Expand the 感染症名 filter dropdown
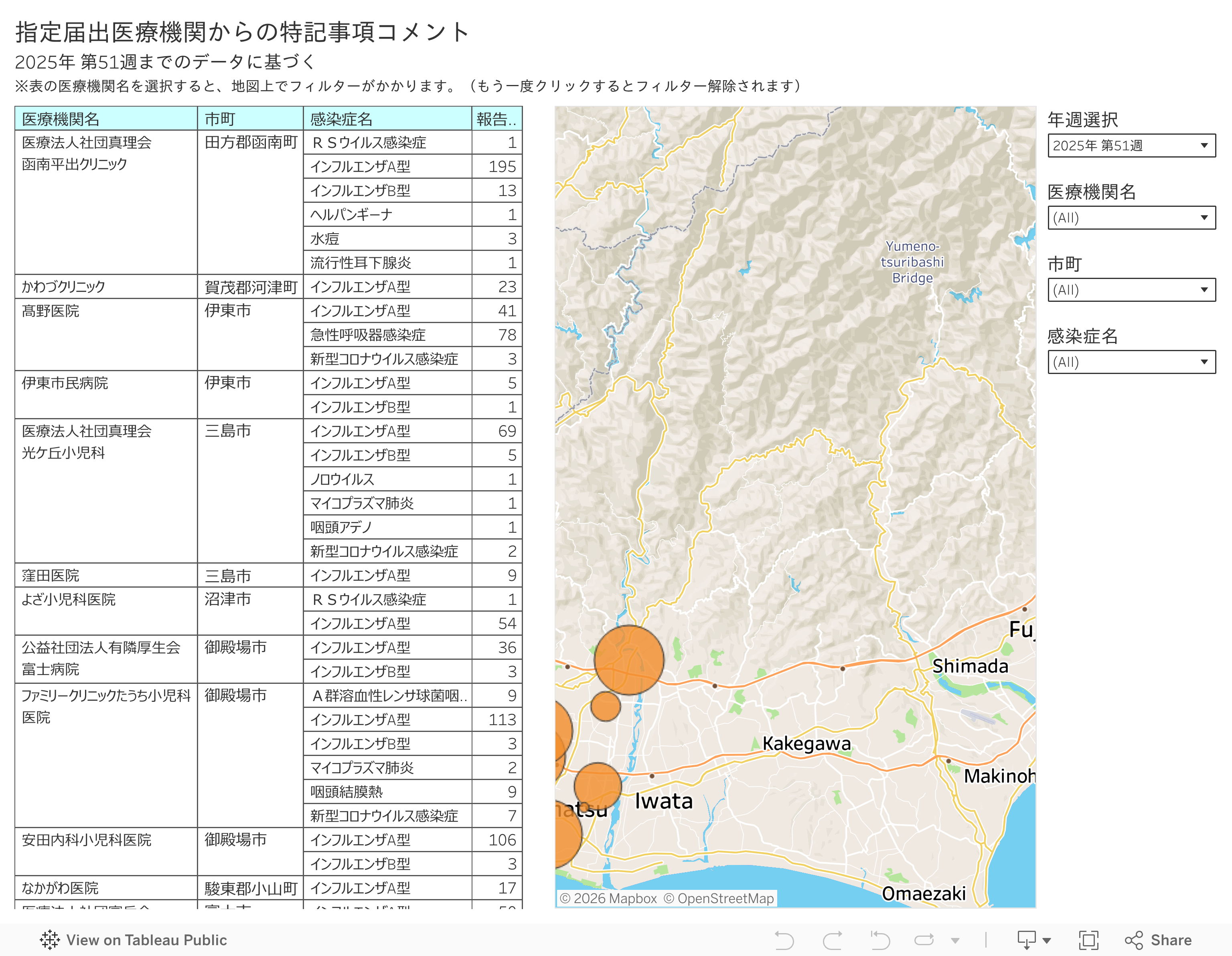Image resolution: width=1232 pixels, height=956 pixels. tap(1131, 362)
